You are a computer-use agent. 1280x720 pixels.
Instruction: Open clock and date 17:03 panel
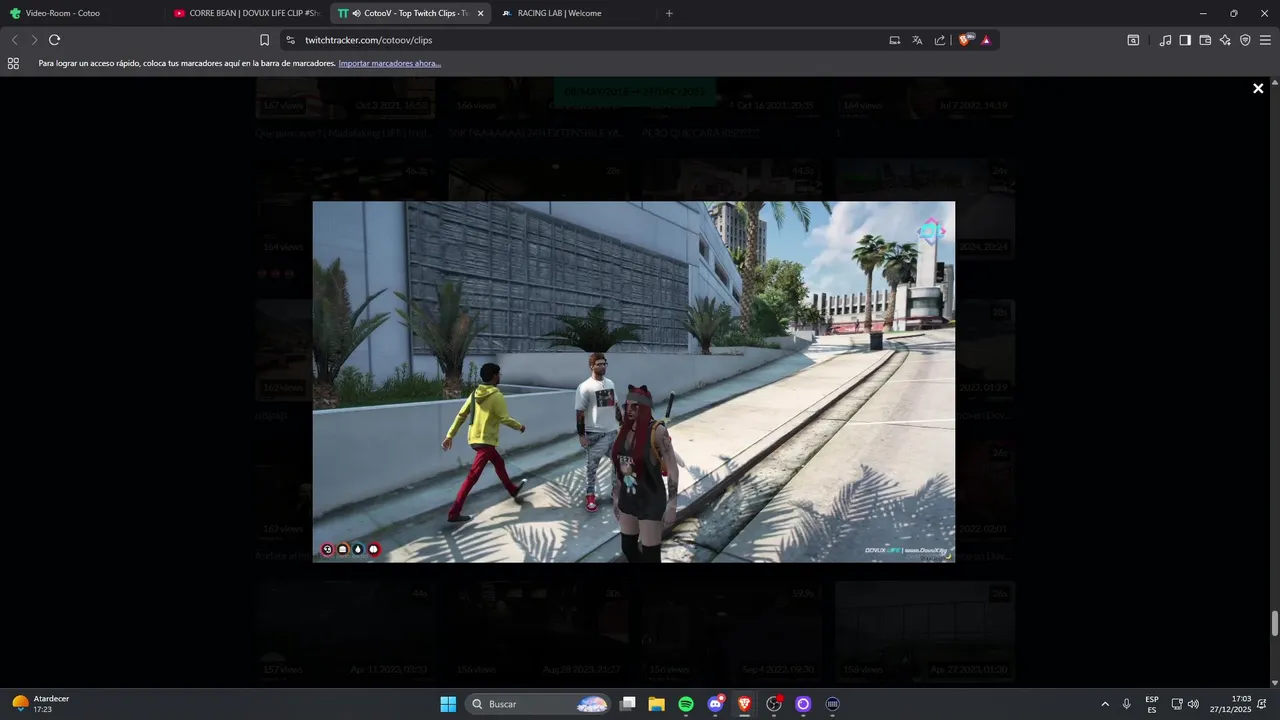click(x=1231, y=704)
